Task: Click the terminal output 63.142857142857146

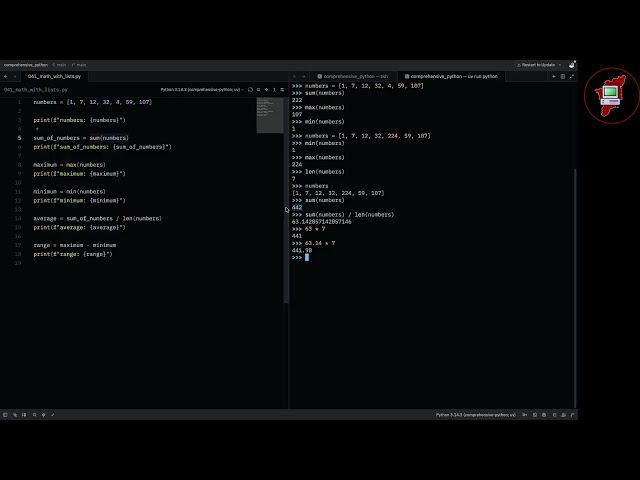Action: pyautogui.click(x=322, y=222)
